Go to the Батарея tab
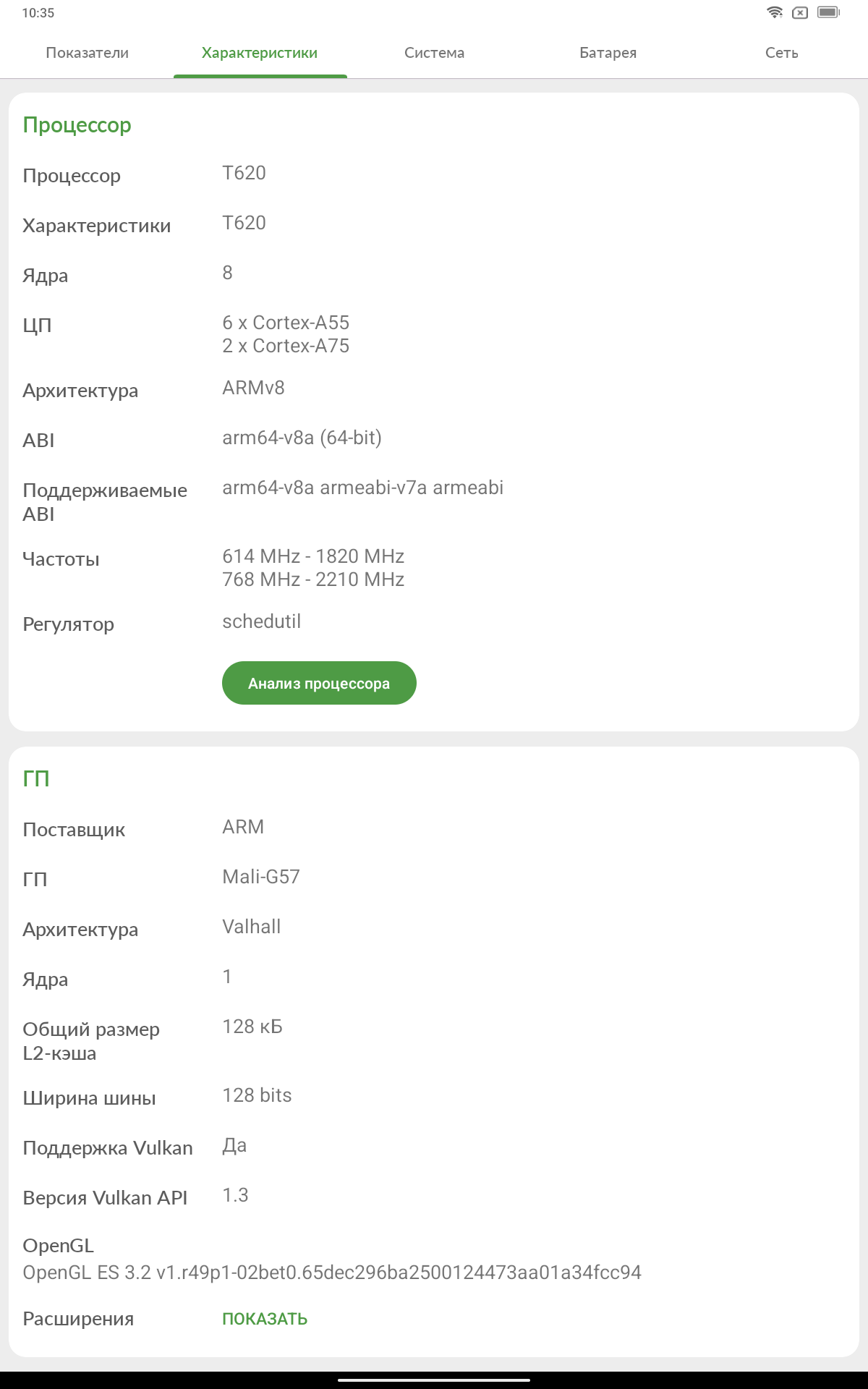This screenshot has width=868, height=1389. 608,53
